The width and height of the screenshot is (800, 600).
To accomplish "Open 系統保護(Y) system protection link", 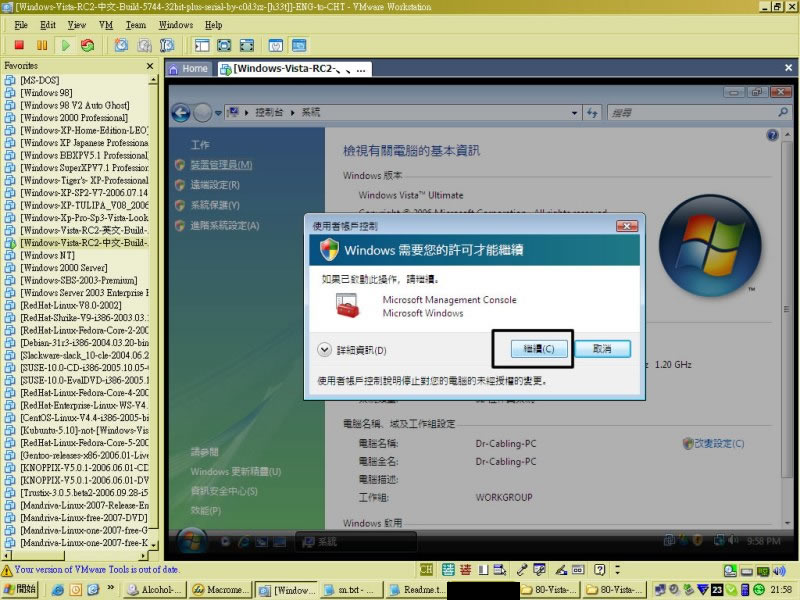I will pyautogui.click(x=215, y=205).
